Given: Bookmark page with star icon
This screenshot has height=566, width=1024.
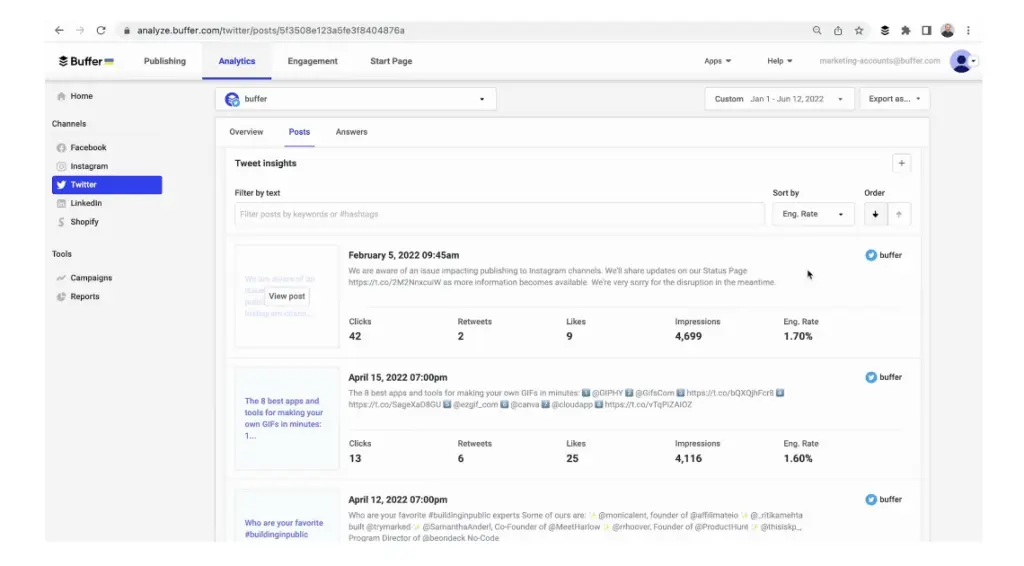Looking at the screenshot, I should 859,30.
